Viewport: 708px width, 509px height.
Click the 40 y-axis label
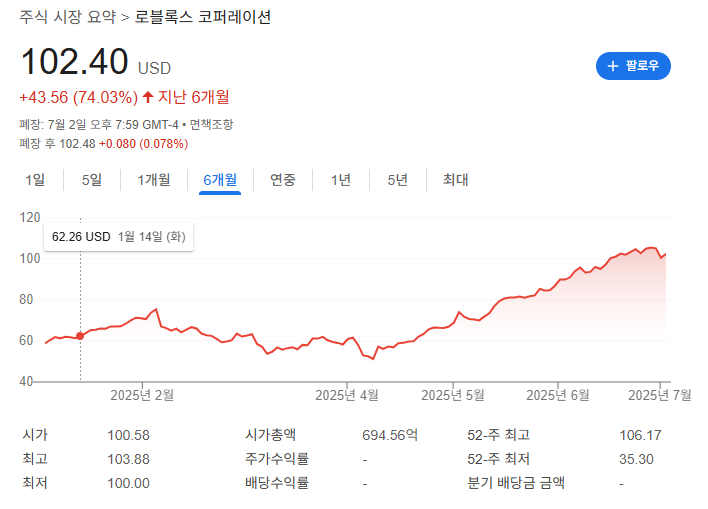pos(26,382)
